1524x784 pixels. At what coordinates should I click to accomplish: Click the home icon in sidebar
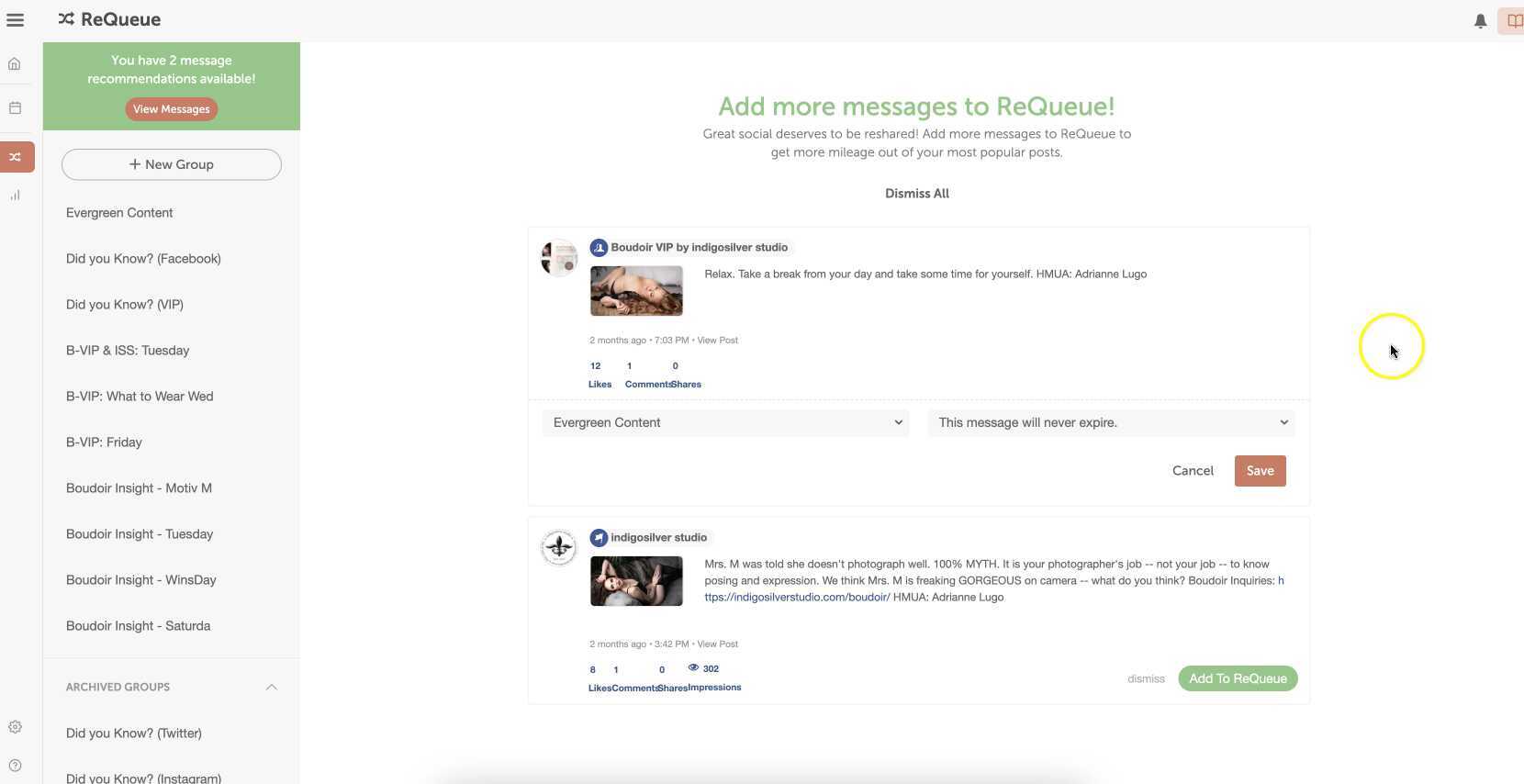(x=15, y=64)
